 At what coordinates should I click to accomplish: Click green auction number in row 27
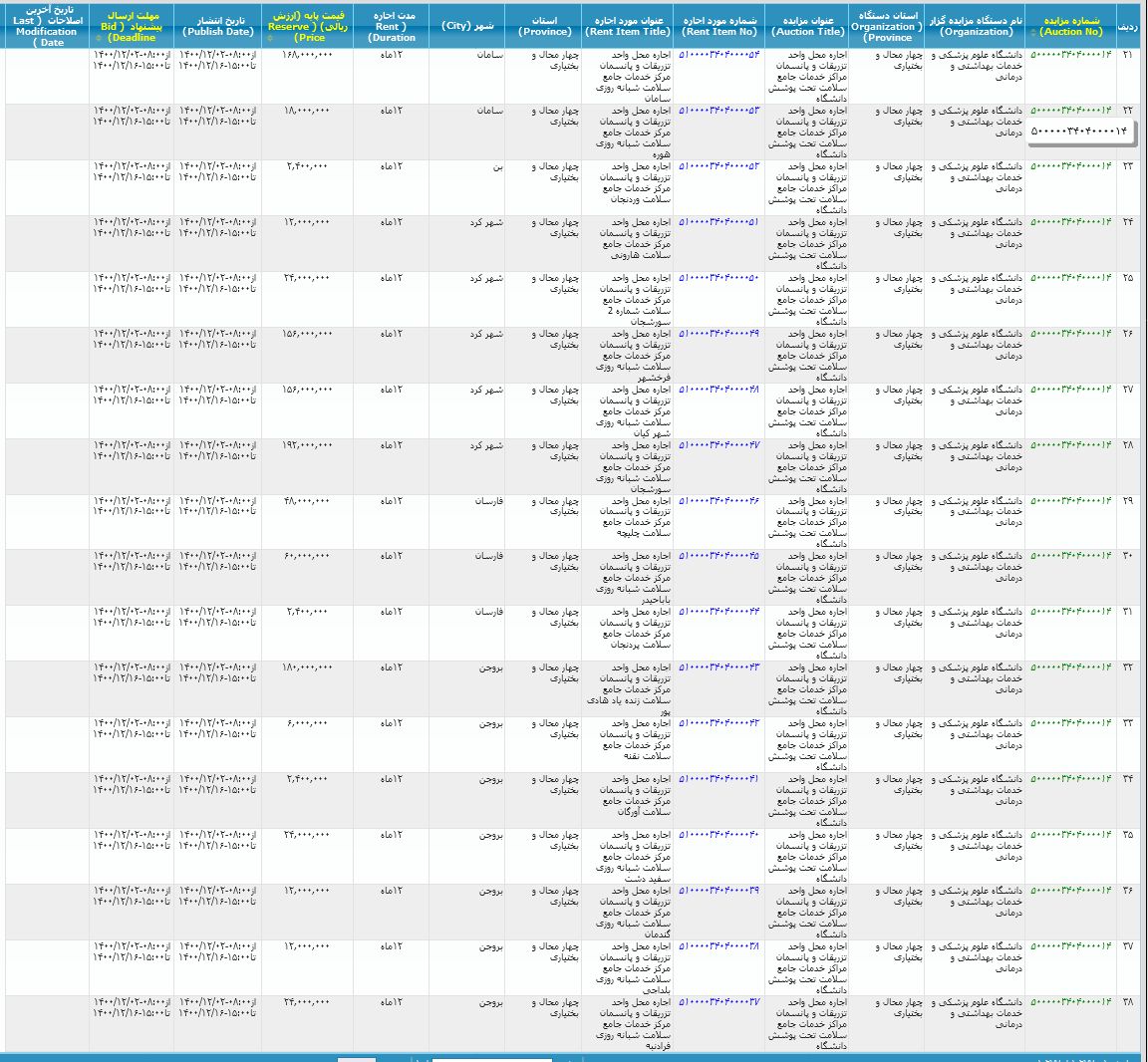(1070, 390)
